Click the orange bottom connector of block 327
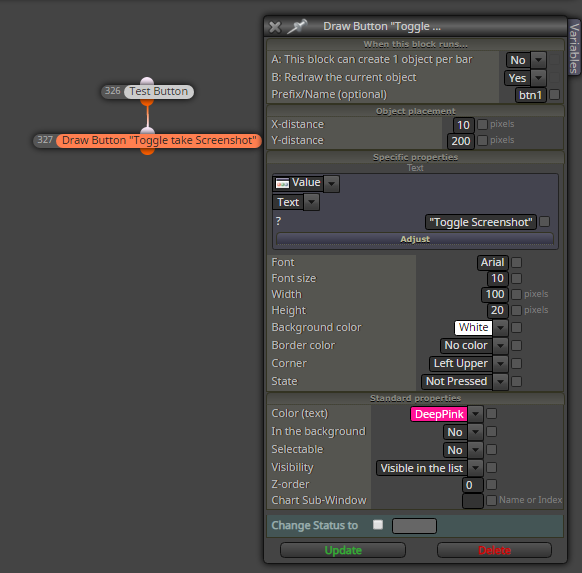The height and width of the screenshot is (573, 582). pos(147,151)
